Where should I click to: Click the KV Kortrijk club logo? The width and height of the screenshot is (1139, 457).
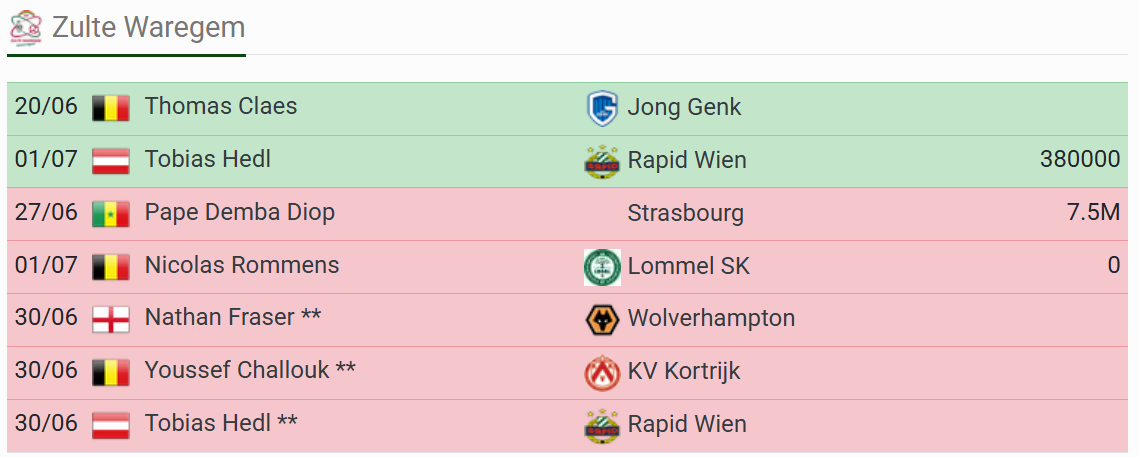pos(602,373)
